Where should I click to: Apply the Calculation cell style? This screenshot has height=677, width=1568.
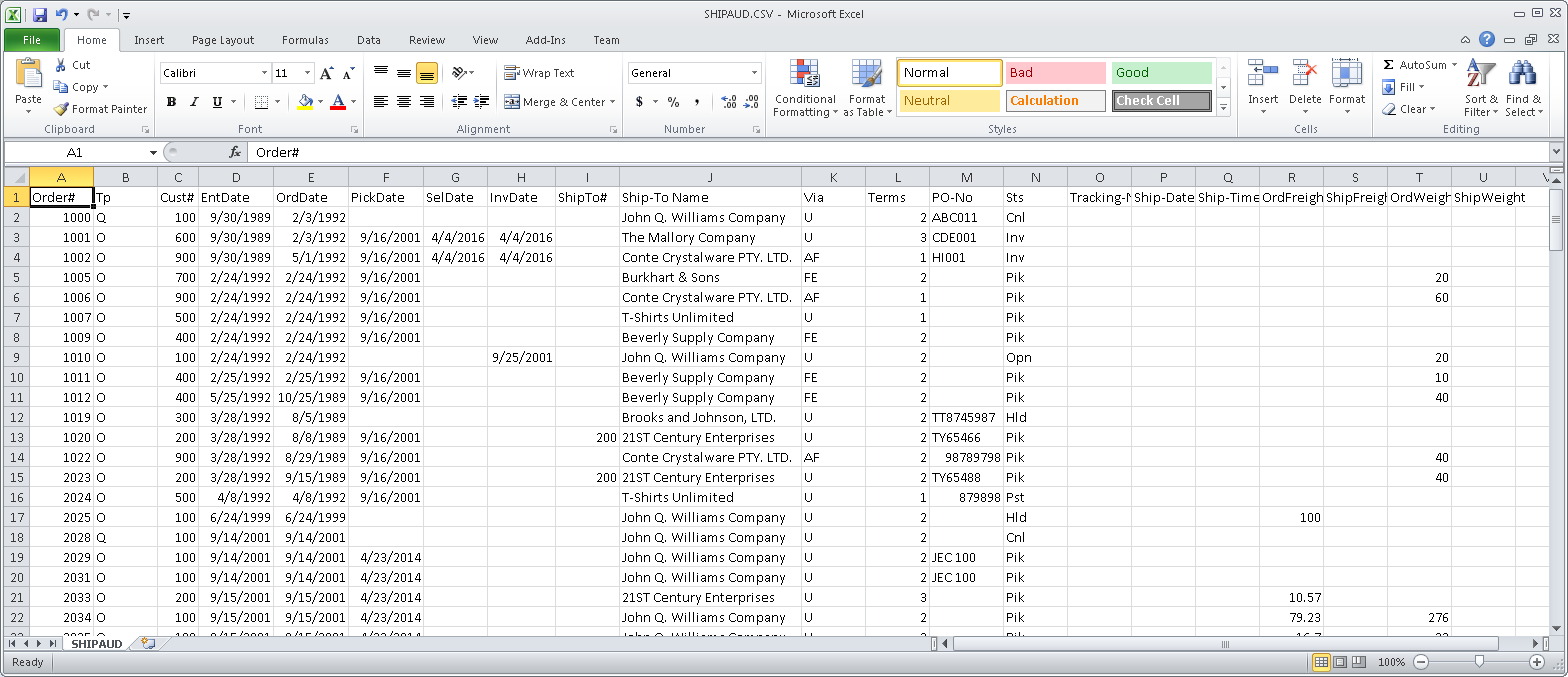click(1056, 101)
